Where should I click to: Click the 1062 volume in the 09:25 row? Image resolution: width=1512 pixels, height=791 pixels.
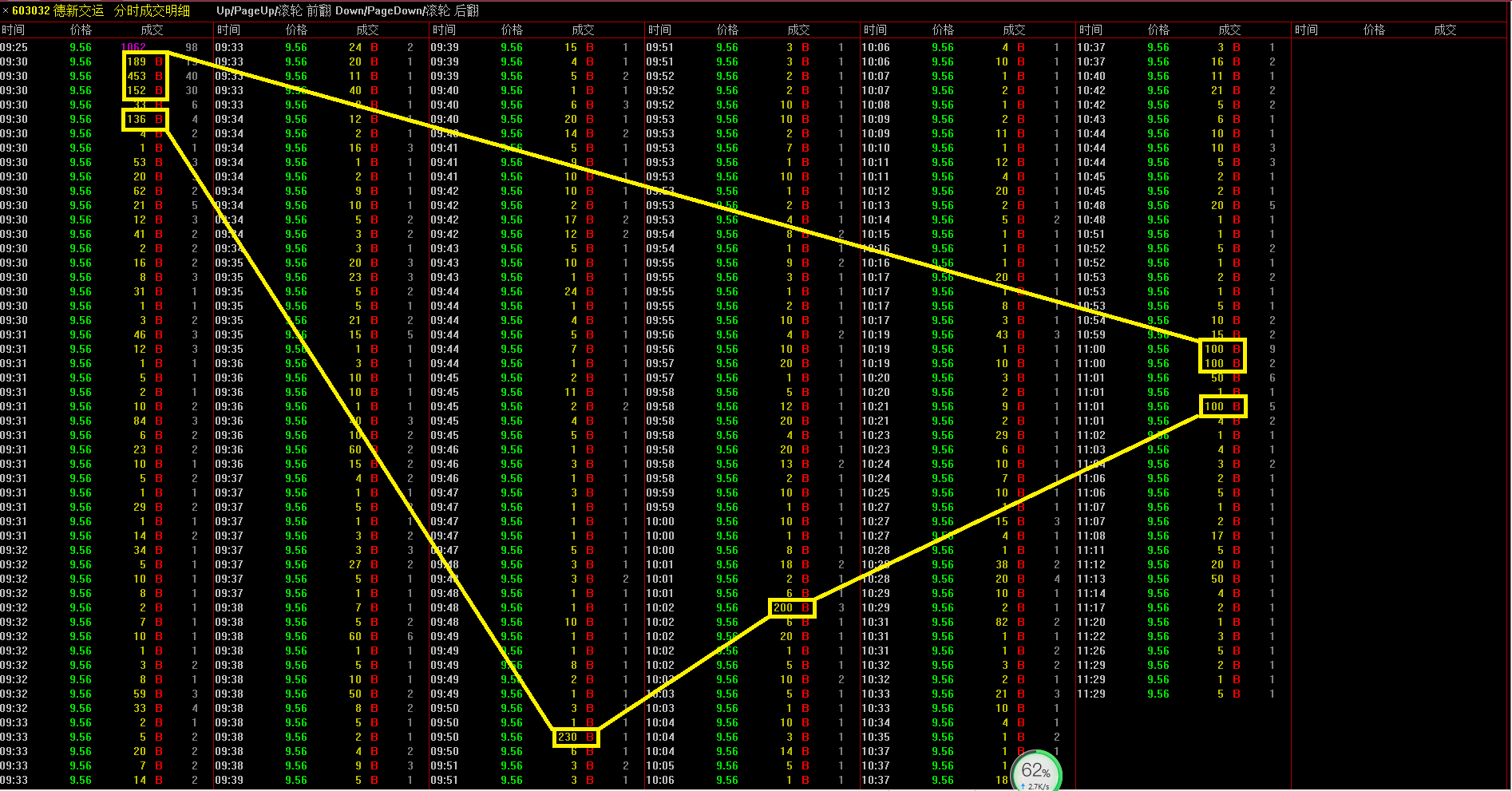(x=133, y=47)
